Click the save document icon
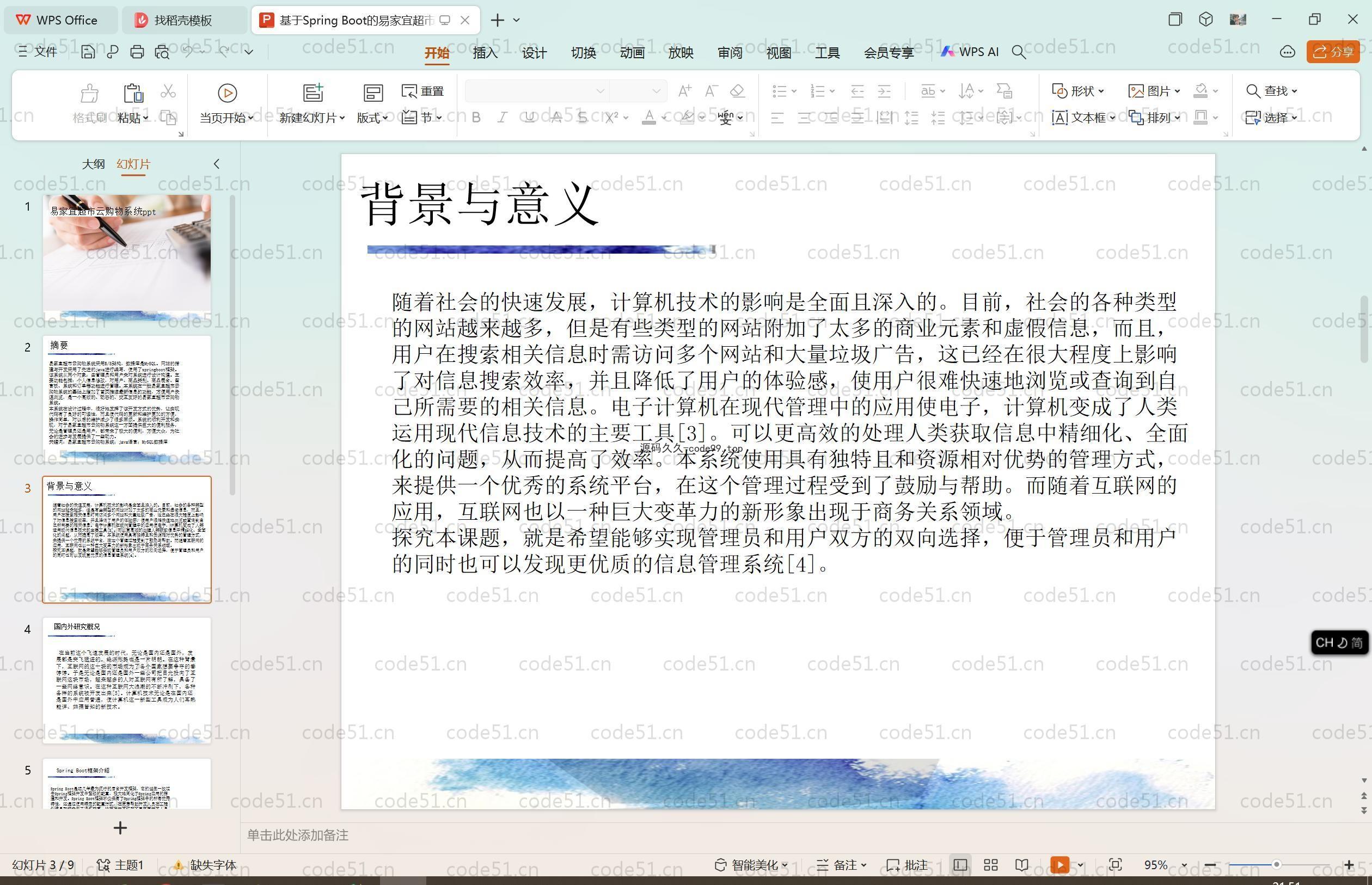1372x885 pixels. click(x=88, y=52)
